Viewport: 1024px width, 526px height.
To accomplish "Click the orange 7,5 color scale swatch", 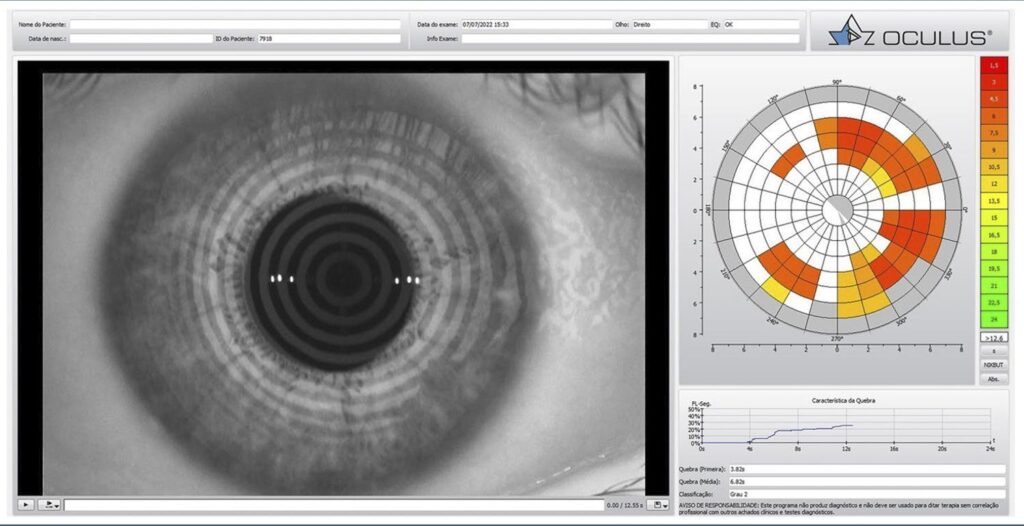I will (x=994, y=132).
